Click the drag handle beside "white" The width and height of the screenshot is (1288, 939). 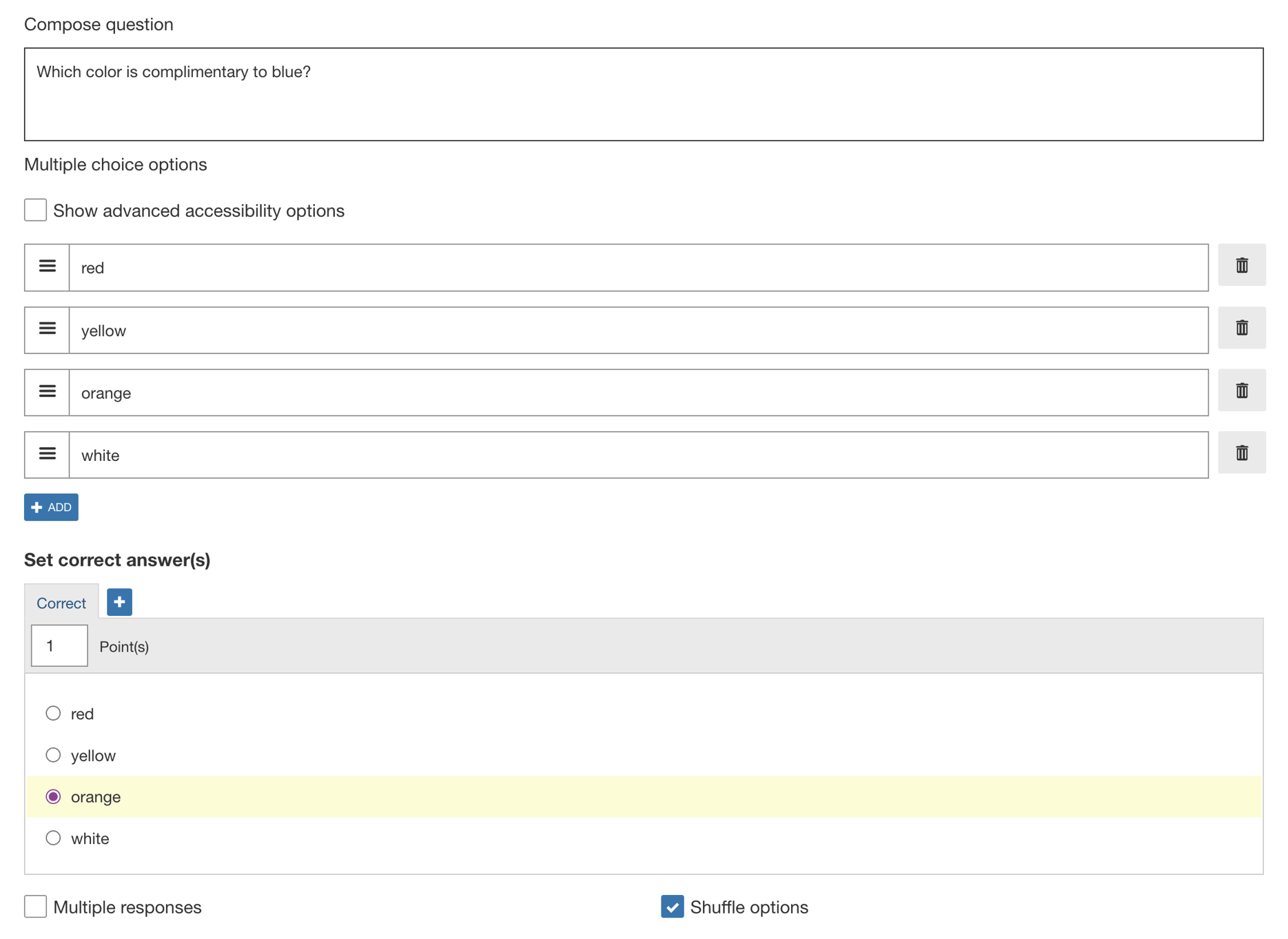(46, 453)
